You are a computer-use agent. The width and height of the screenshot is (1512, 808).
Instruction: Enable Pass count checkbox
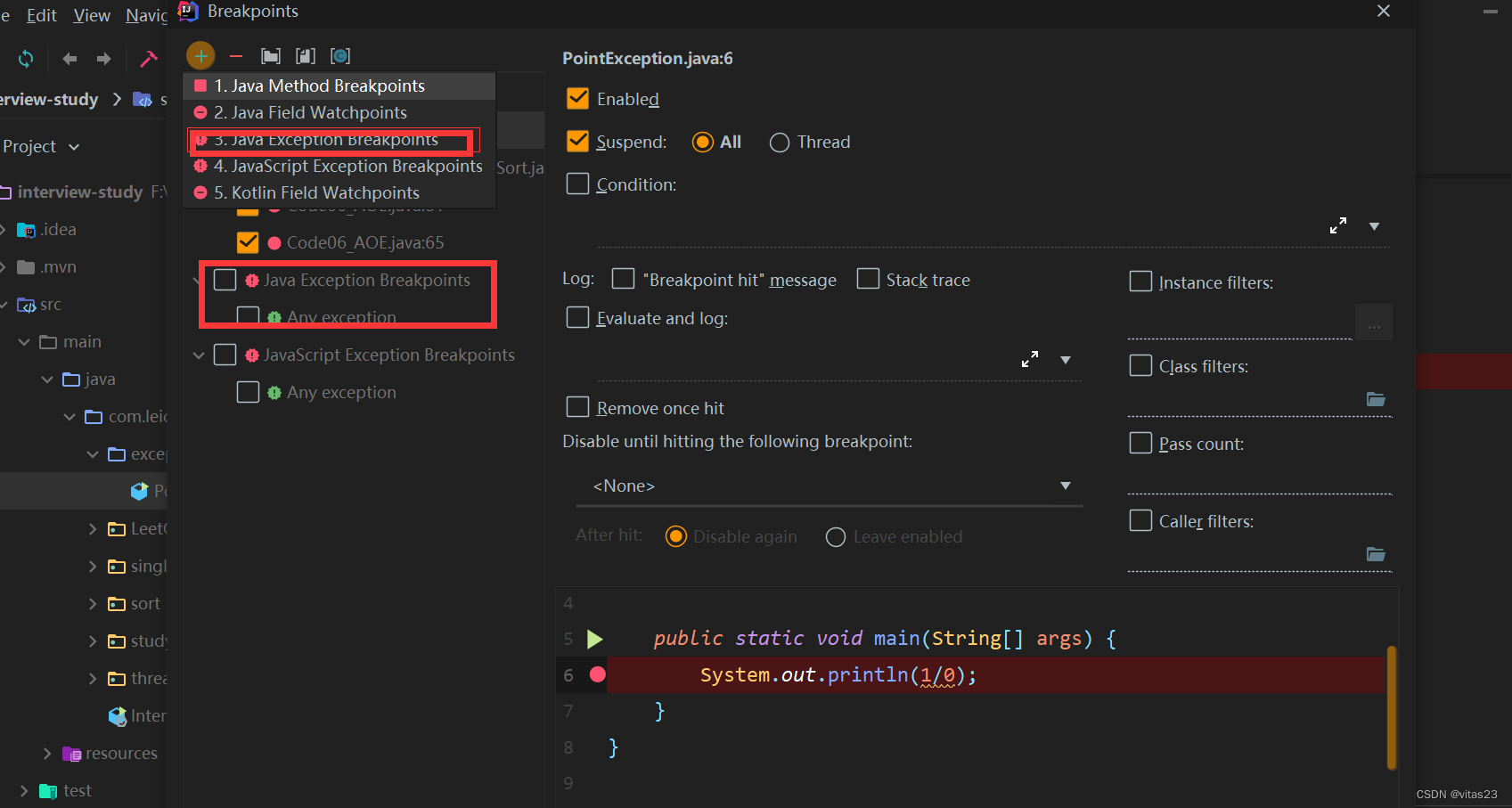point(1140,443)
